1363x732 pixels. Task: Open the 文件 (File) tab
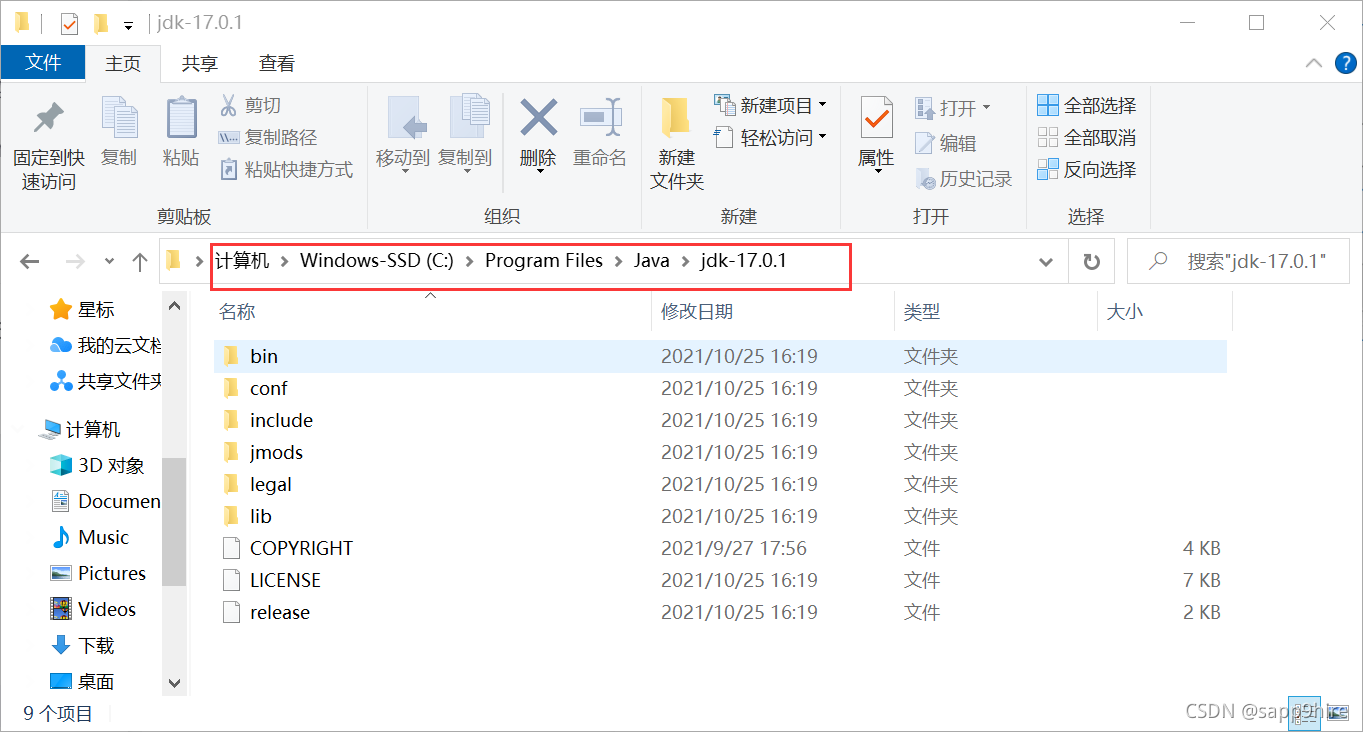coord(43,62)
